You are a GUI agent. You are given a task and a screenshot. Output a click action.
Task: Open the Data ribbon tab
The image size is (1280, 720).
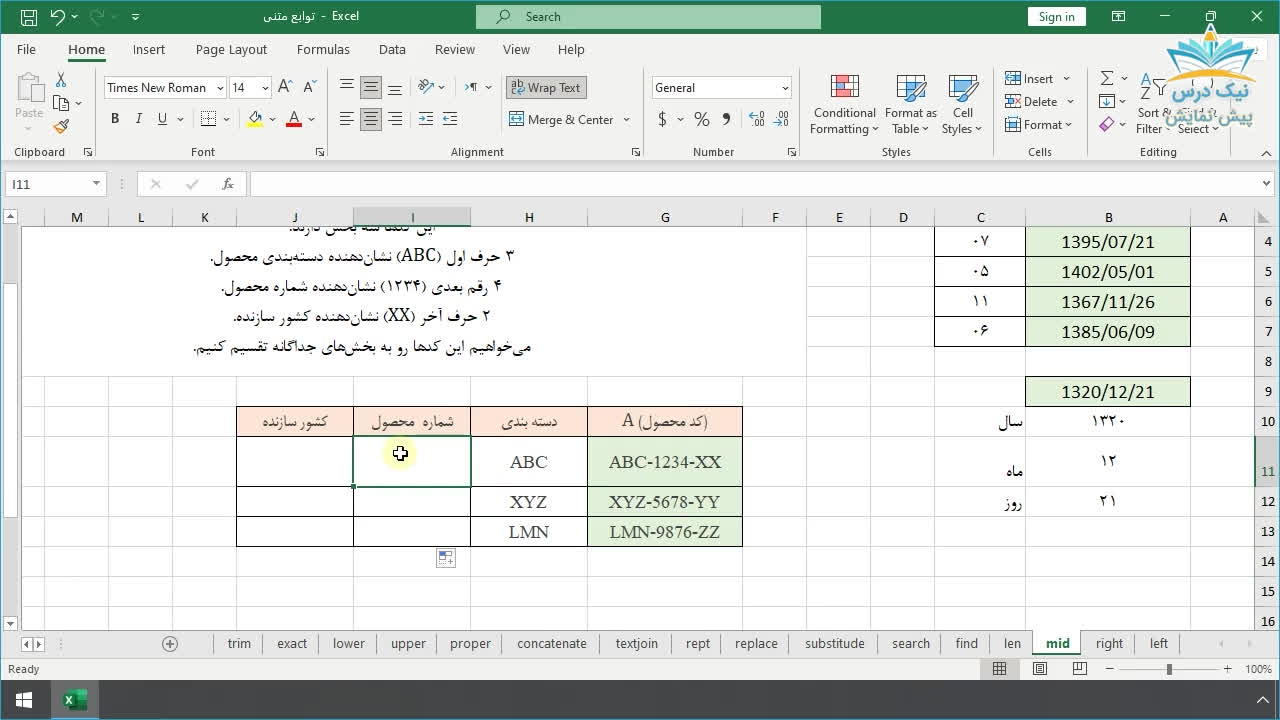392,49
